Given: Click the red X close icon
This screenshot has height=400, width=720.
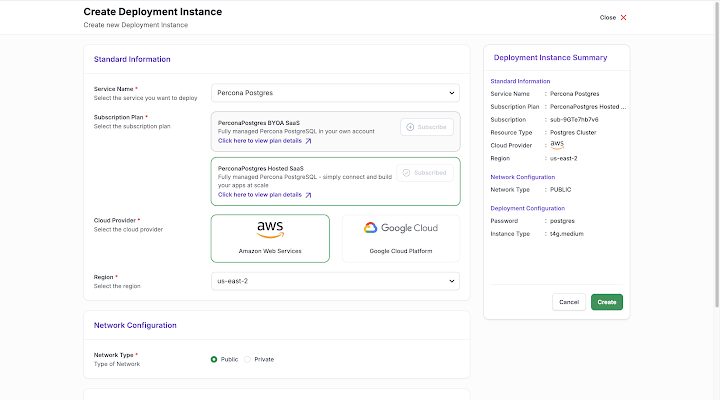Looking at the screenshot, I should point(623,17).
